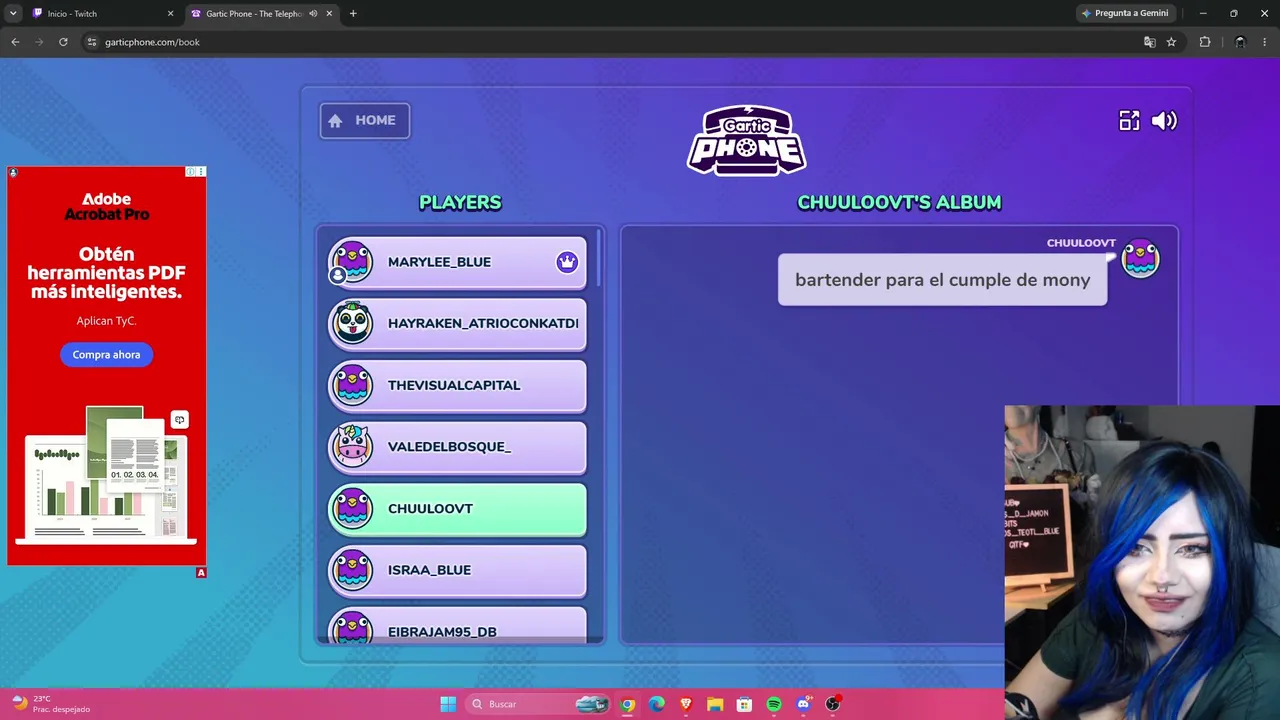Image resolution: width=1280 pixels, height=720 pixels.
Task: Open the Windows Start menu
Action: (x=448, y=704)
